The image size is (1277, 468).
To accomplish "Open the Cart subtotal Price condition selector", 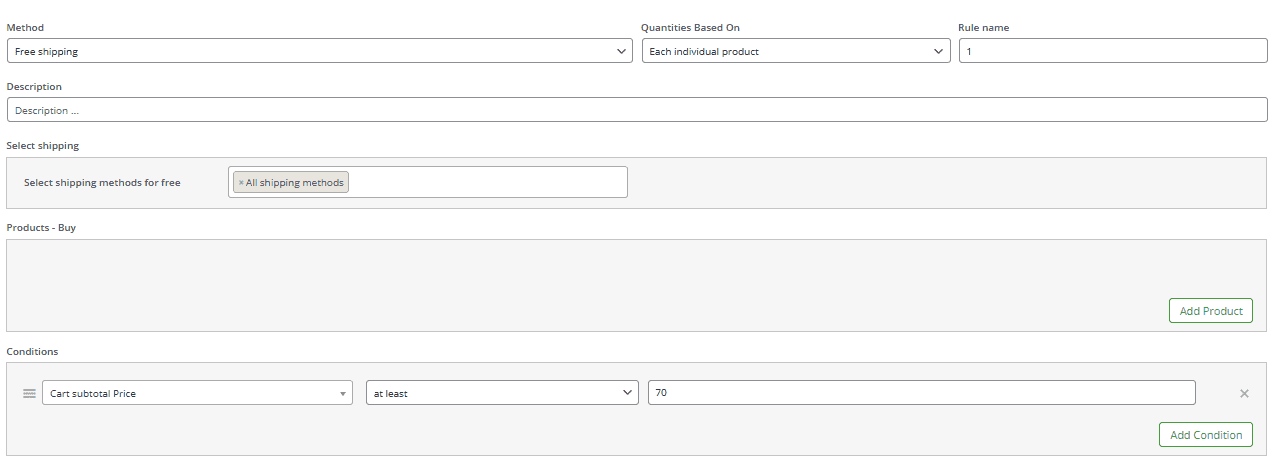I will coord(197,393).
